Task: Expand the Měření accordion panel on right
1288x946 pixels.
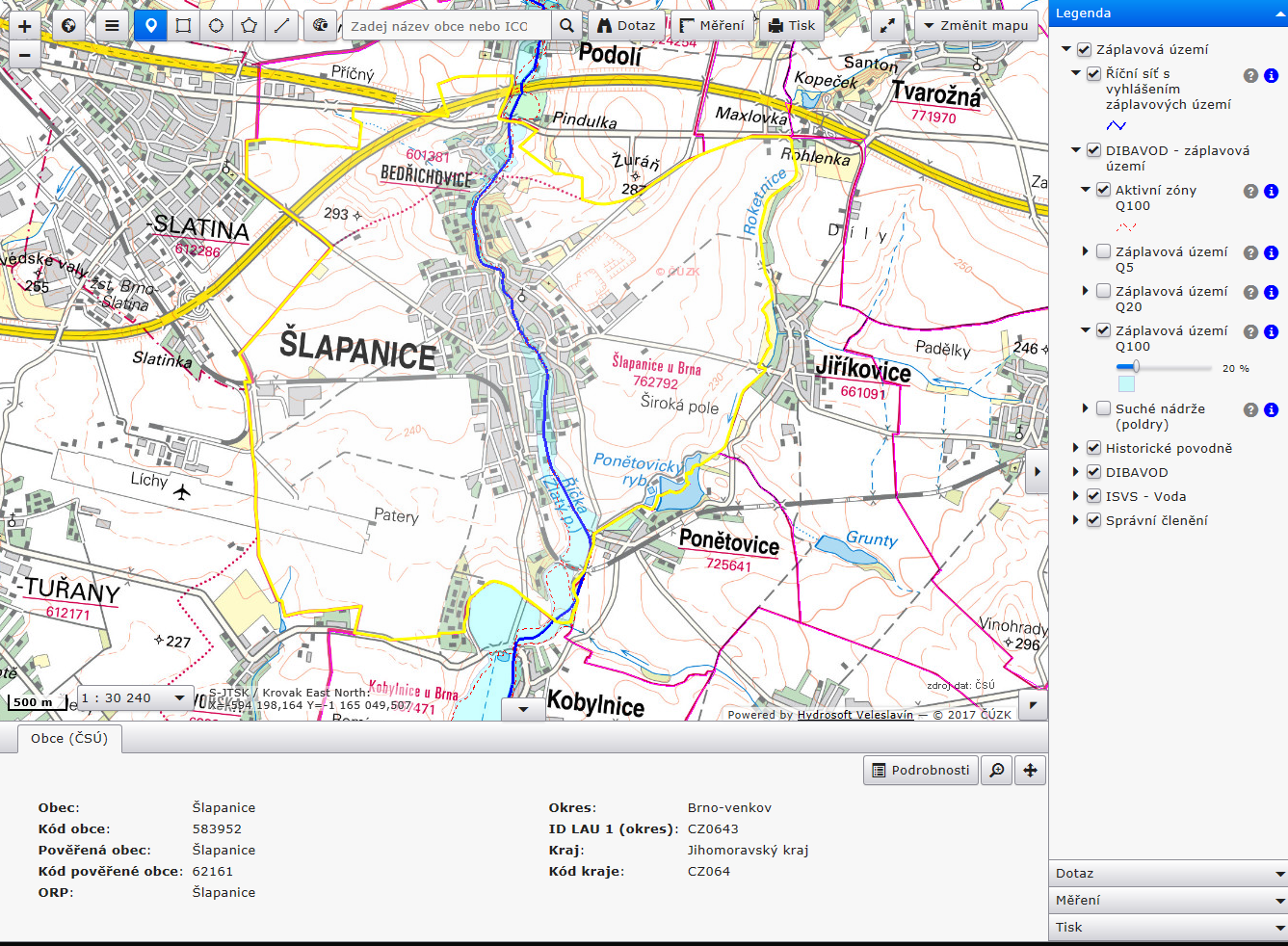Action: pos(1169,901)
